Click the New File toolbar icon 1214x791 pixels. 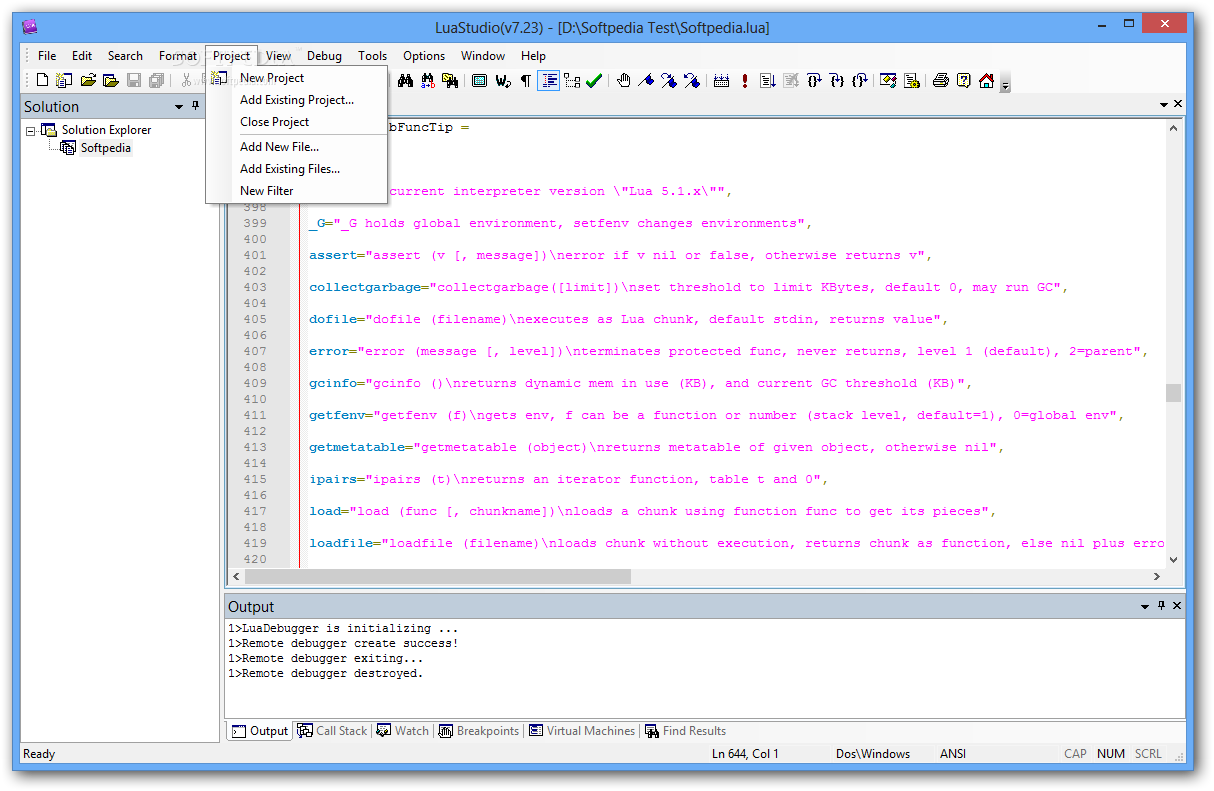click(x=42, y=81)
